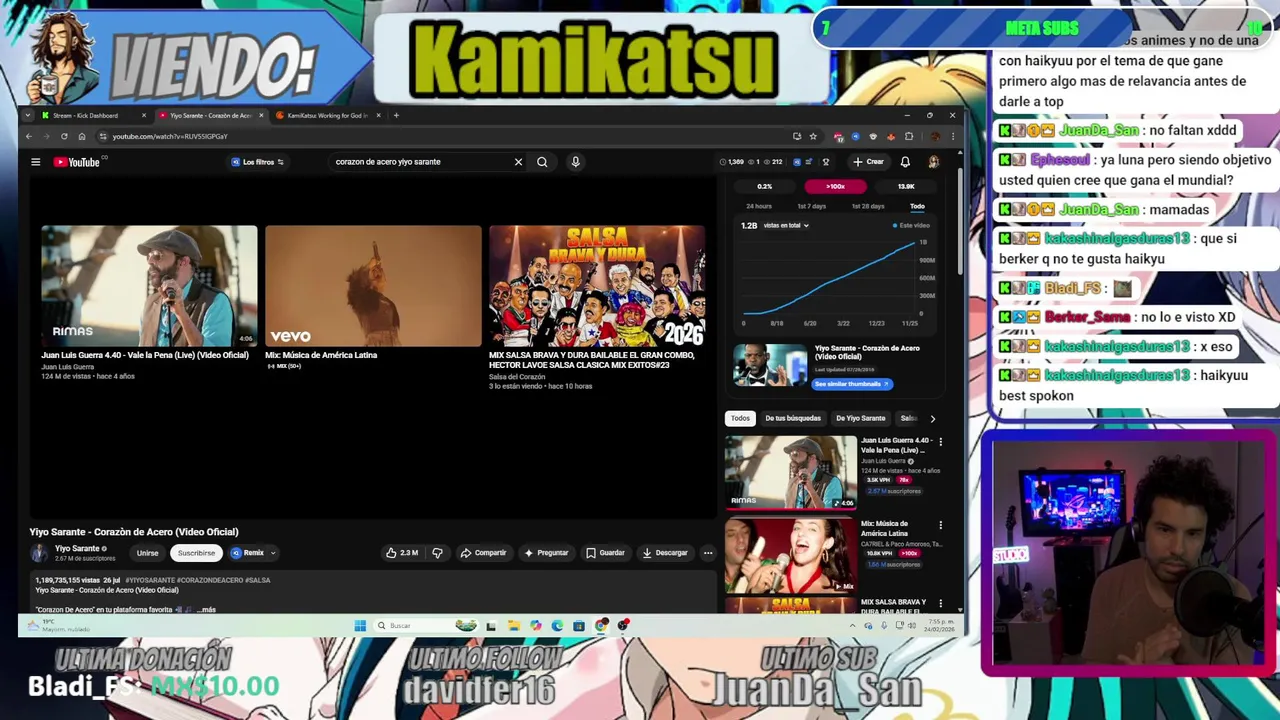Reload the current browser page
This screenshot has height=720, width=1280.
pyautogui.click(x=64, y=136)
